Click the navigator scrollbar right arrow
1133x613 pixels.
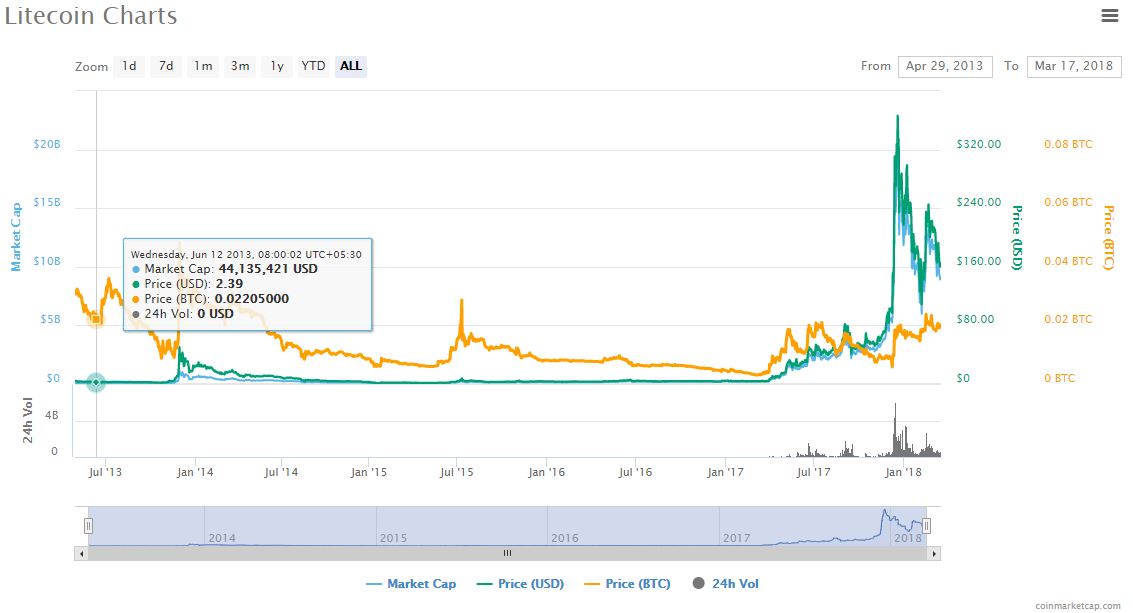[934, 554]
